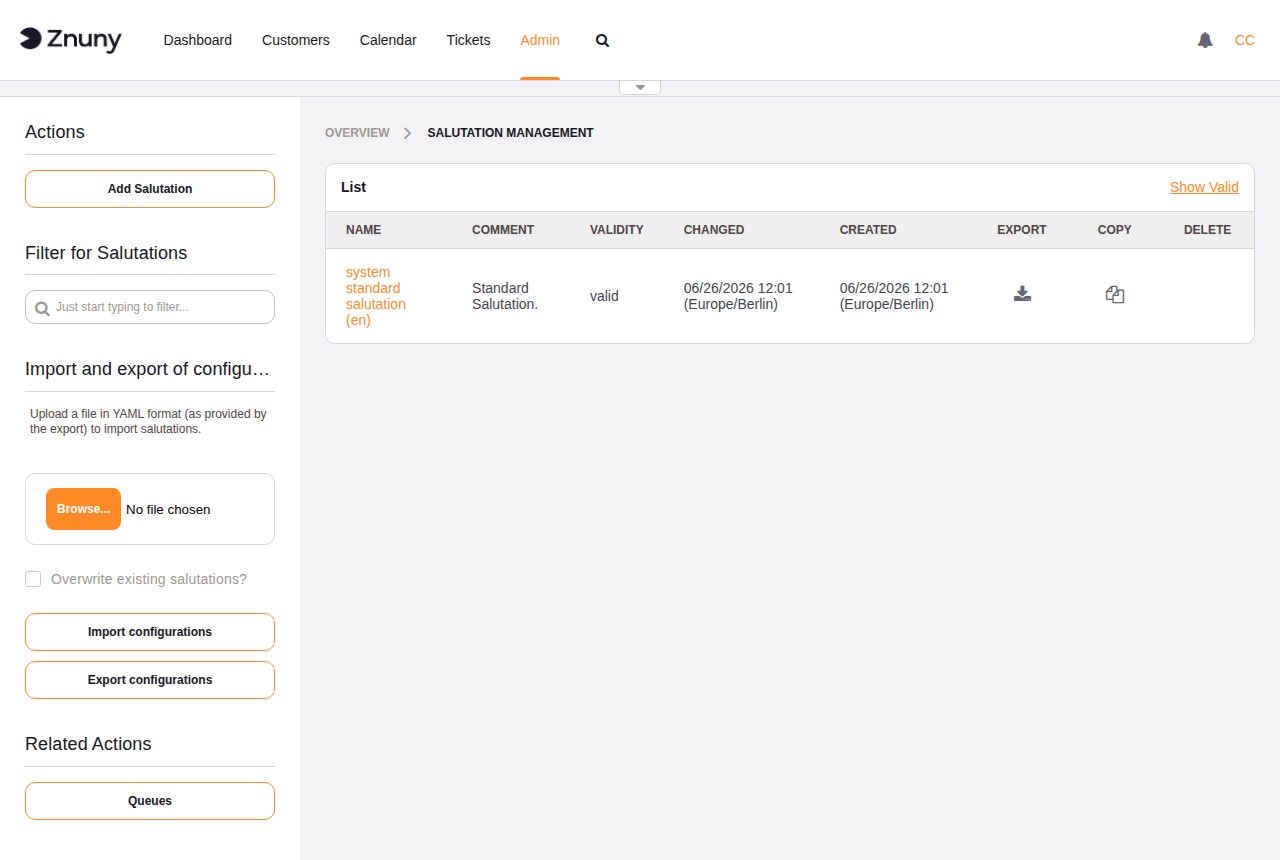Click Browse to choose a YAML file
This screenshot has width=1280, height=860.
pyautogui.click(x=83, y=509)
